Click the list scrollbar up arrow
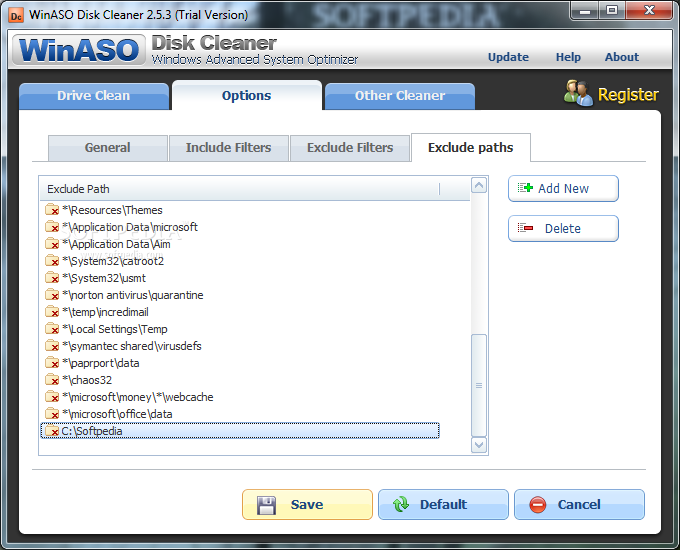Viewport: 680px width, 550px height. (479, 186)
